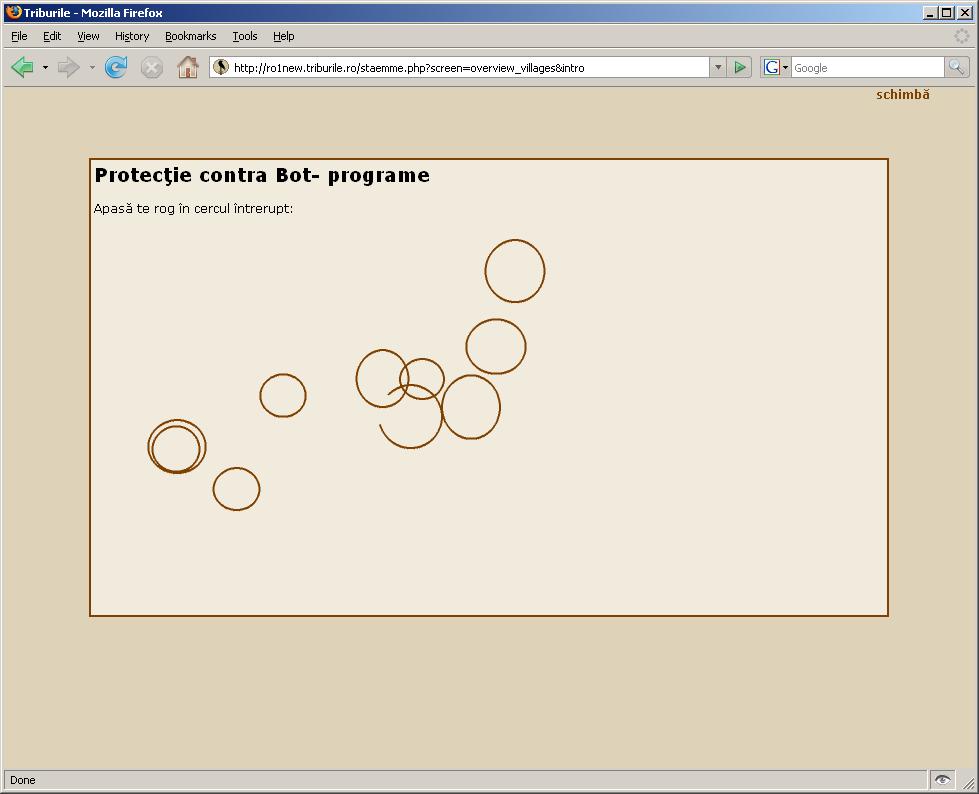The image size is (979, 794).
Task: Focus the Google search field
Action: (x=865, y=67)
